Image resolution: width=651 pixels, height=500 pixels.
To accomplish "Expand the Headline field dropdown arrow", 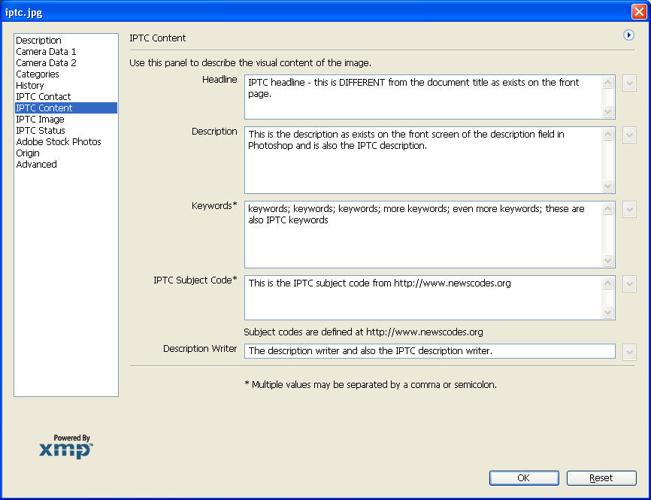I will click(x=629, y=83).
